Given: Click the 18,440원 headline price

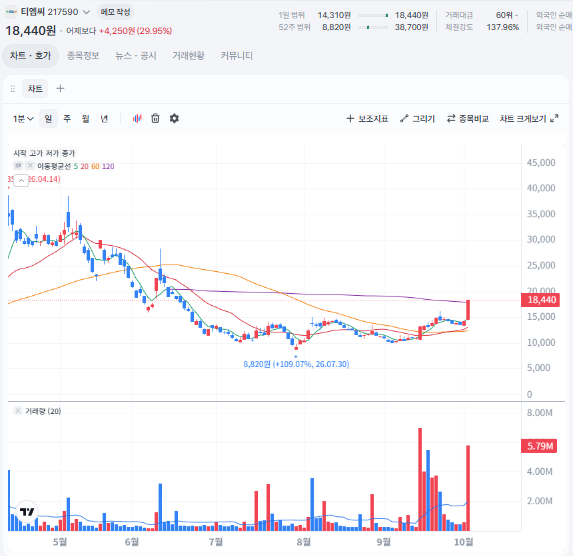Looking at the screenshot, I should pos(31,31).
